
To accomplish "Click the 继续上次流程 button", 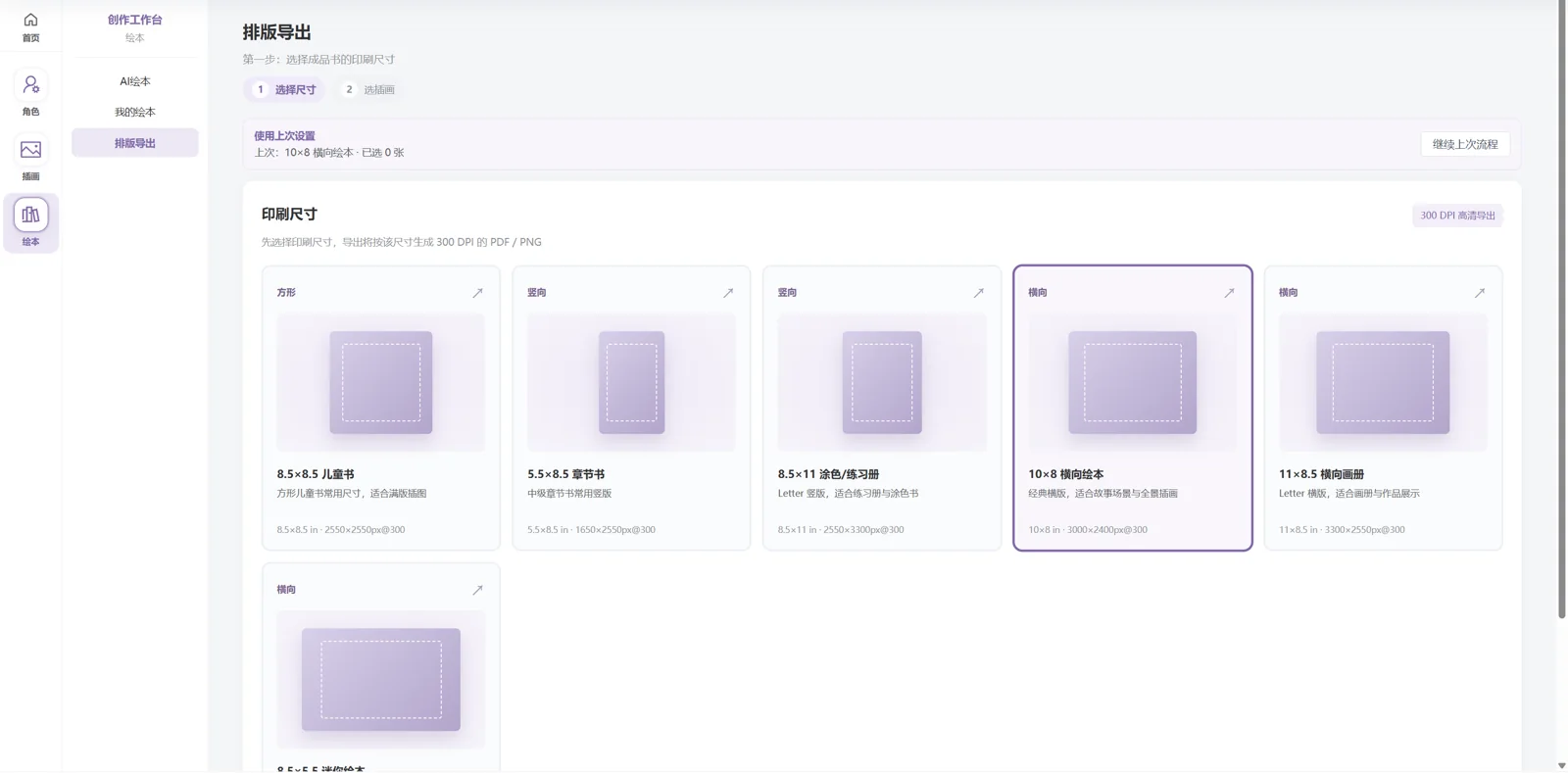I will (1465, 144).
